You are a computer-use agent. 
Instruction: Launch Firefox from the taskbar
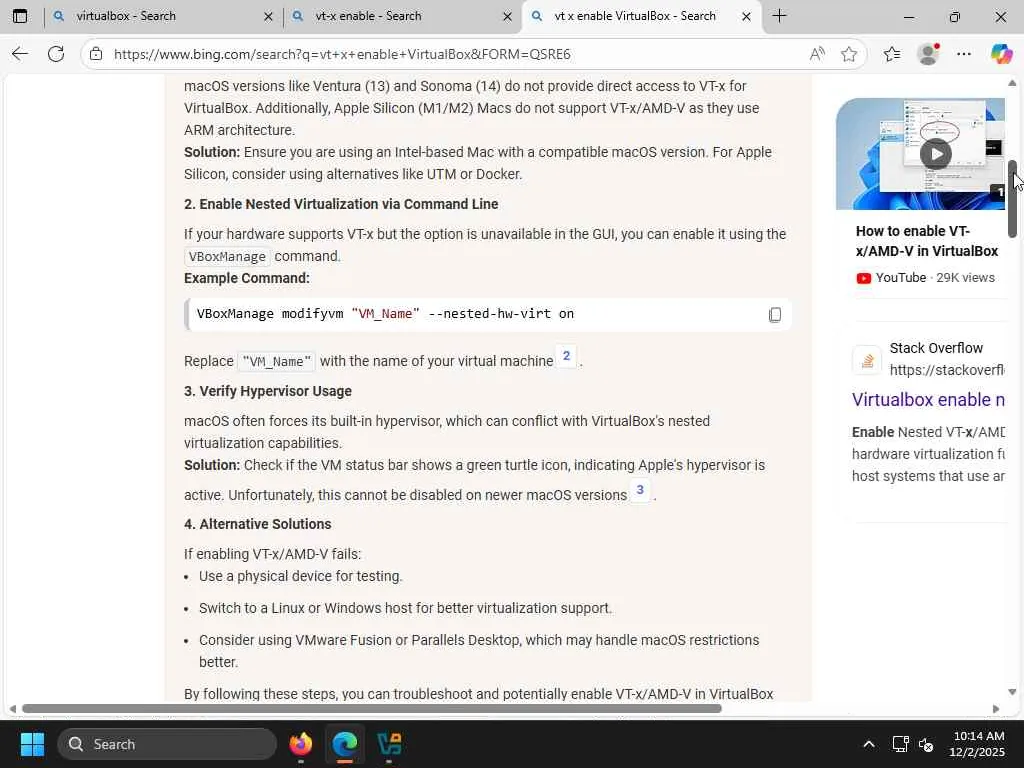pyautogui.click(x=301, y=744)
